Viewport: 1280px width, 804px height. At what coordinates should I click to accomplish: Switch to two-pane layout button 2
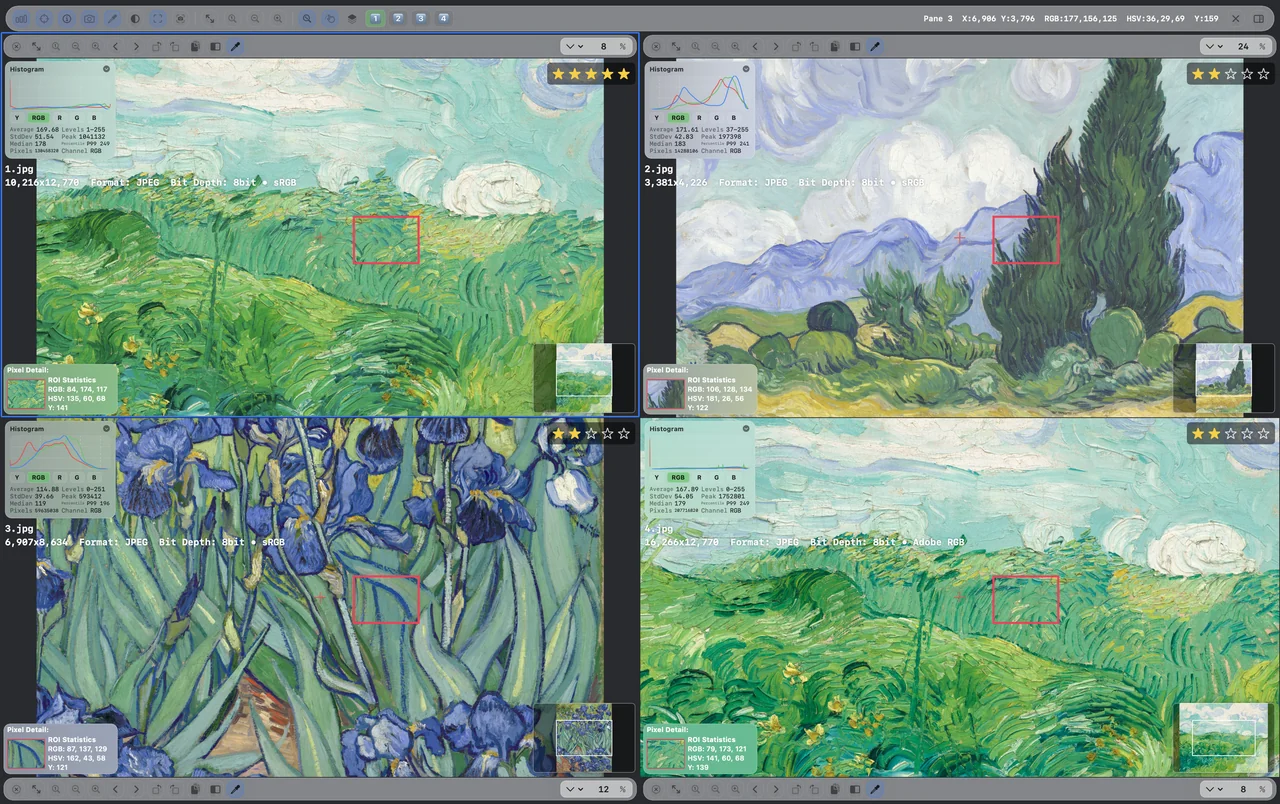point(398,18)
